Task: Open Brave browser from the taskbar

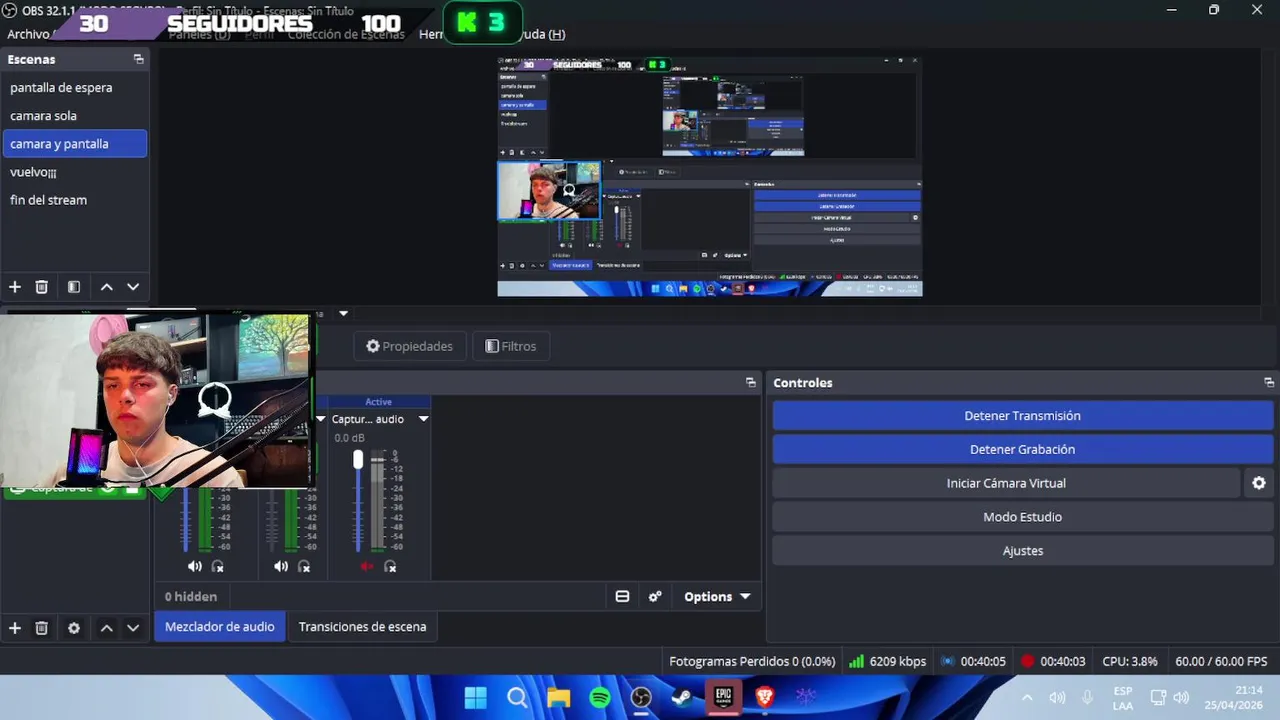Action: (764, 697)
